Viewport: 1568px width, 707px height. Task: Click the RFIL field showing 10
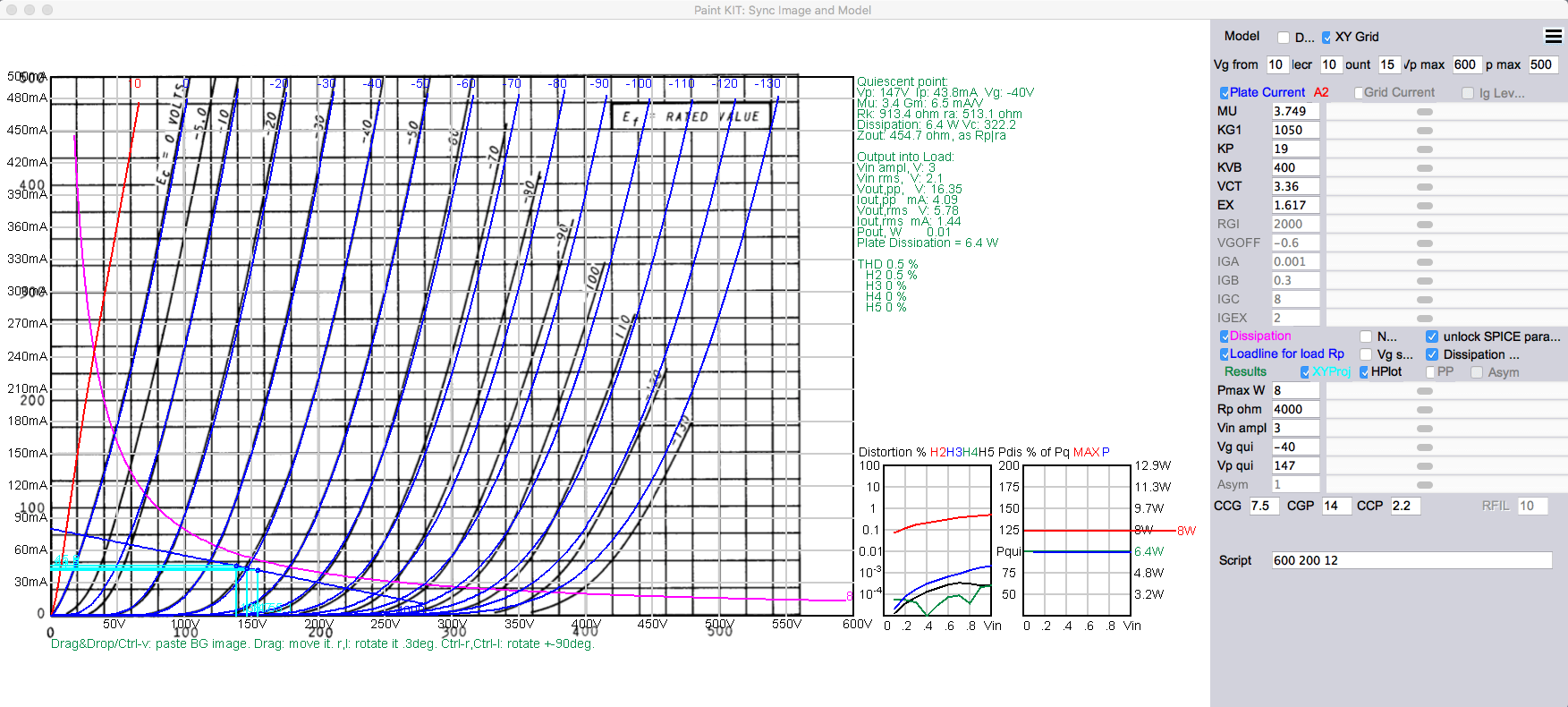pyautogui.click(x=1532, y=507)
